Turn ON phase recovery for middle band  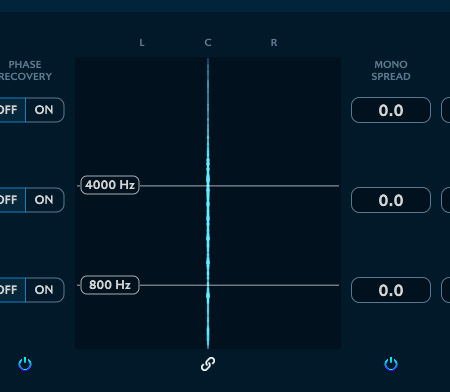coord(45,200)
